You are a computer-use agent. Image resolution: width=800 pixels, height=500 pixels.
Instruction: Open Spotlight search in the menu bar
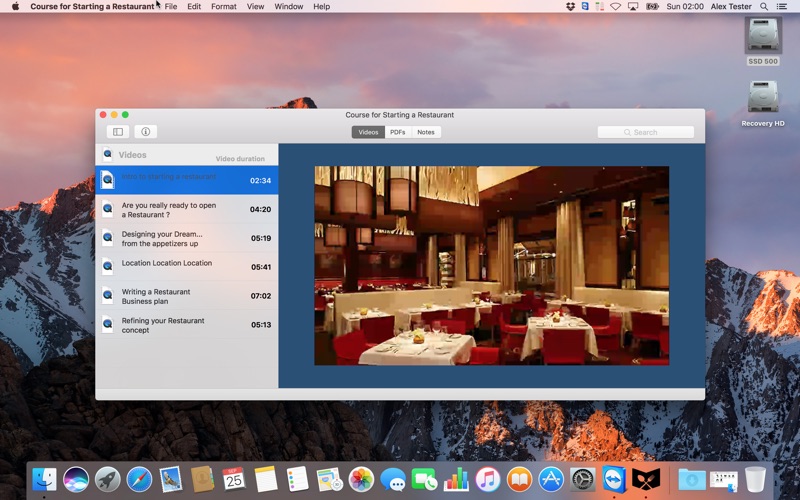(764, 7)
